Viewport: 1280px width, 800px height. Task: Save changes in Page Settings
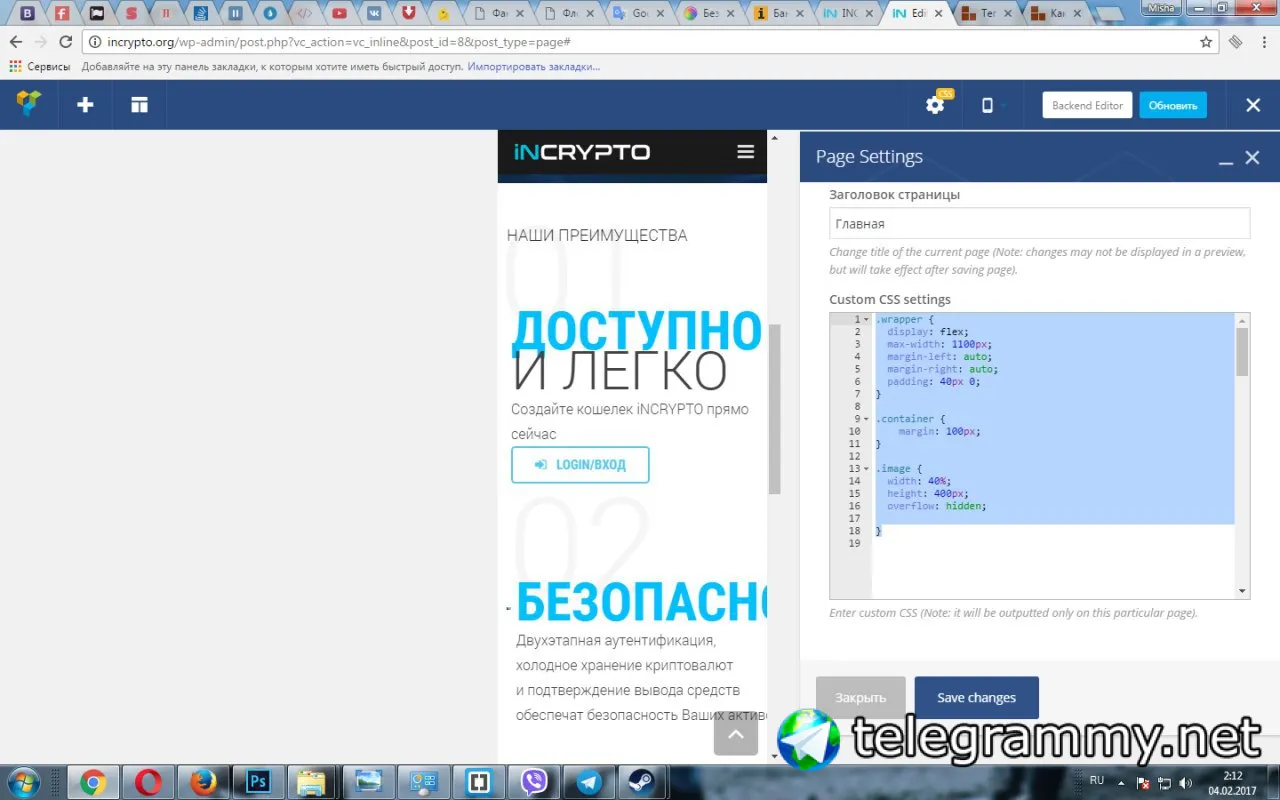977,698
